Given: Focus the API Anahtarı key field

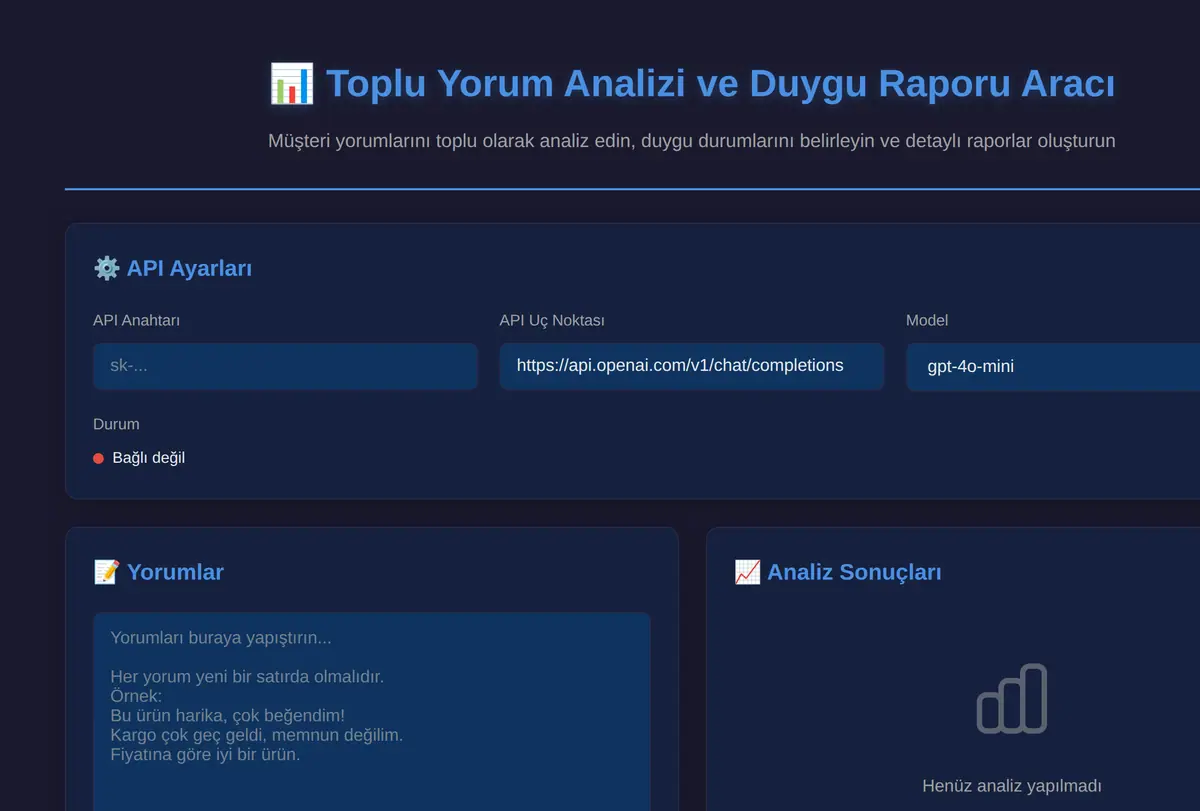Looking at the screenshot, I should coord(286,366).
